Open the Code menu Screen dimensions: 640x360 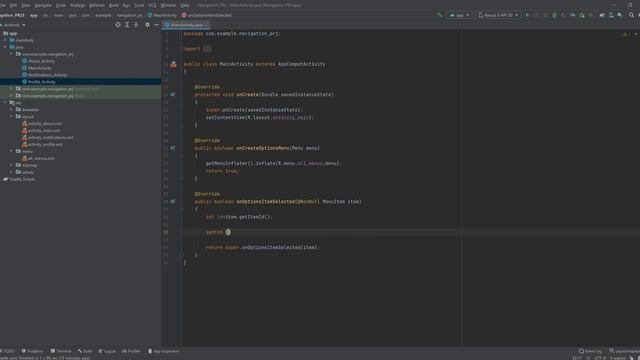[61, 5]
